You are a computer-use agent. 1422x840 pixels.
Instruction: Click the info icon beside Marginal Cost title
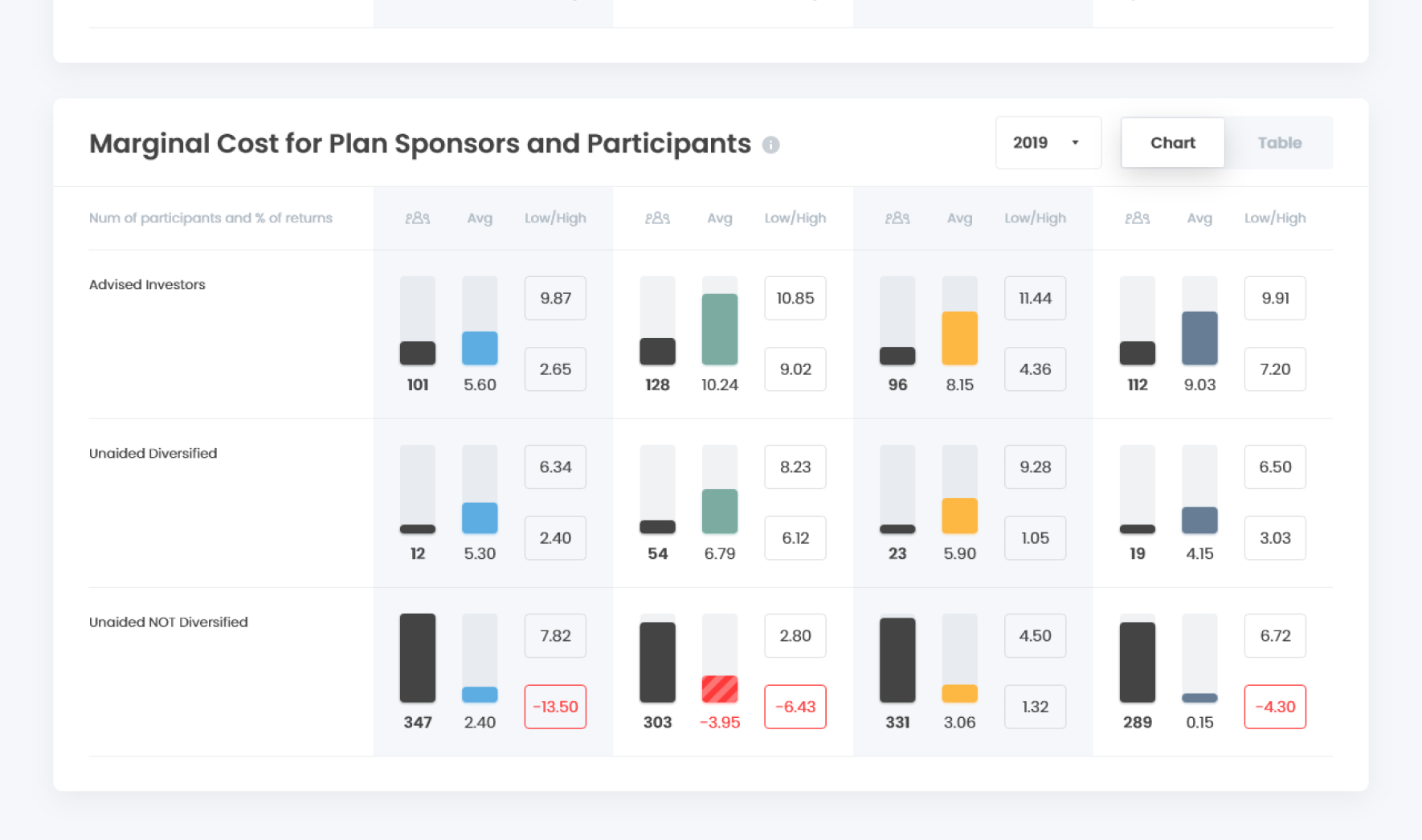(770, 145)
